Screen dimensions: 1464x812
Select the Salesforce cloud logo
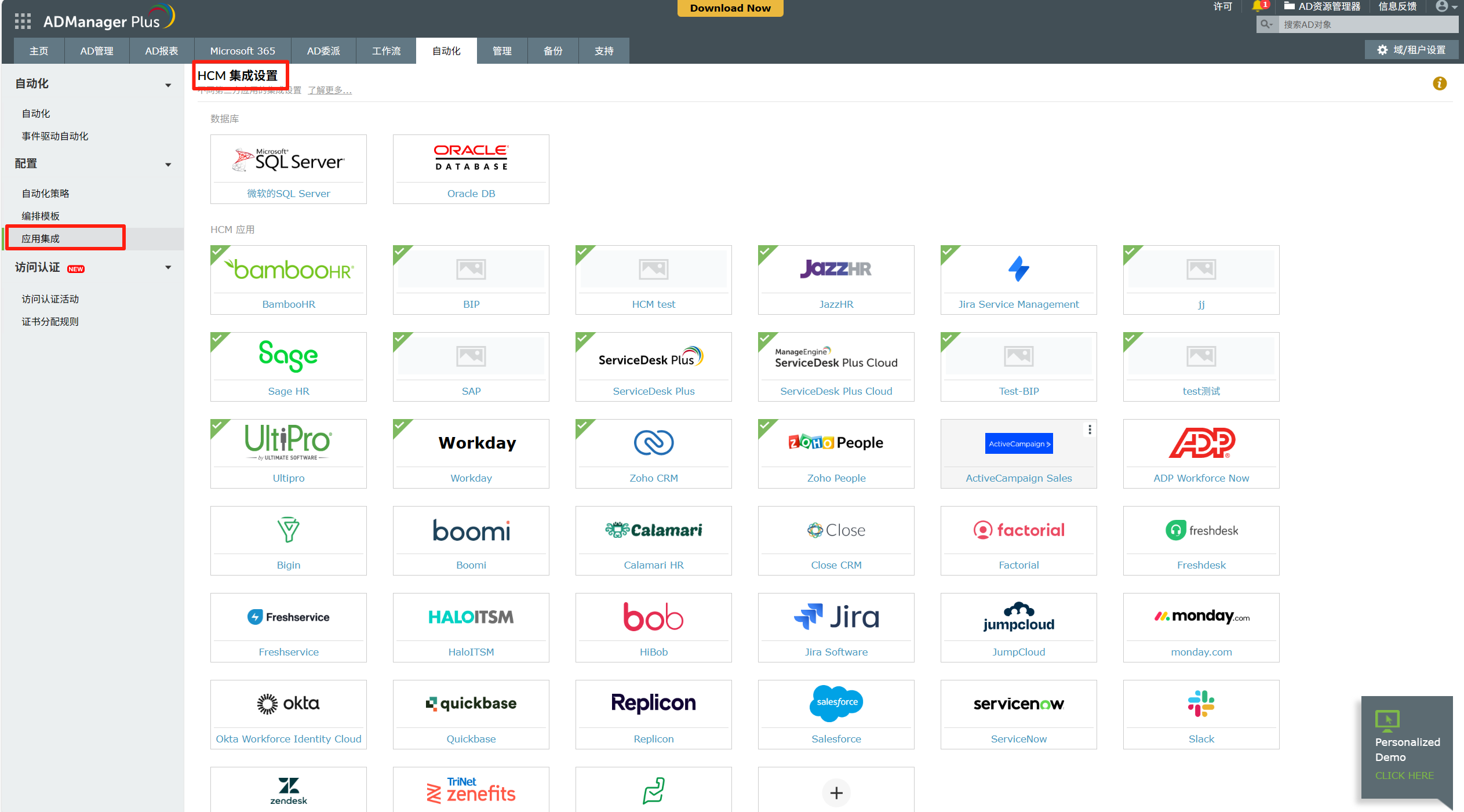[836, 702]
